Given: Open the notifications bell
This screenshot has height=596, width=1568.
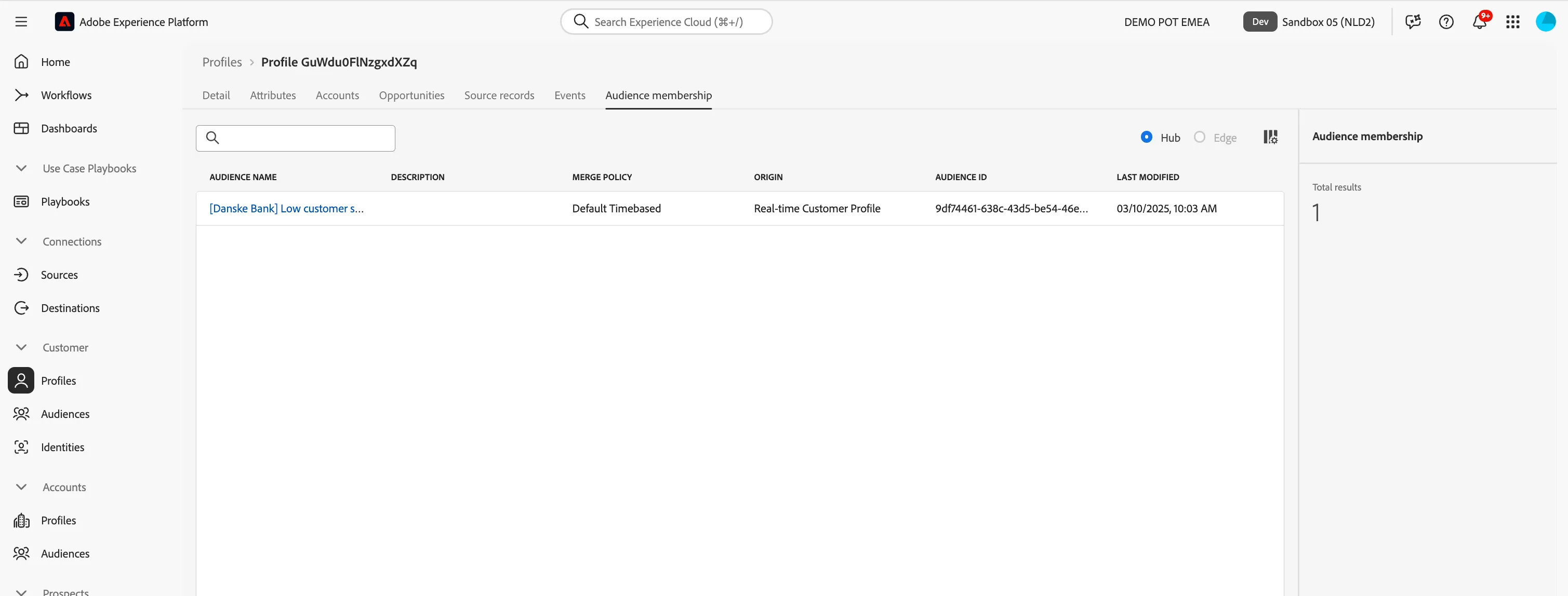Looking at the screenshot, I should tap(1480, 22).
